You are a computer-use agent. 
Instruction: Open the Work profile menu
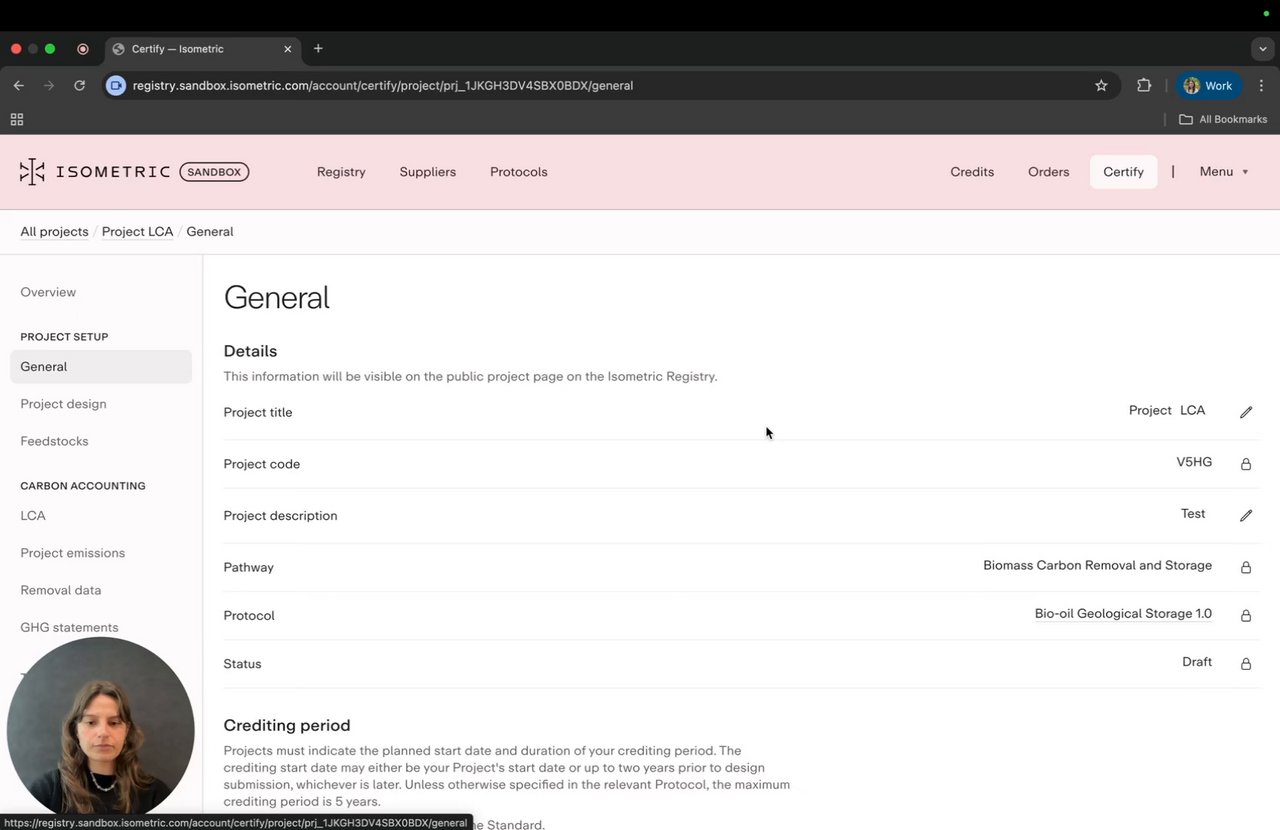(1209, 86)
